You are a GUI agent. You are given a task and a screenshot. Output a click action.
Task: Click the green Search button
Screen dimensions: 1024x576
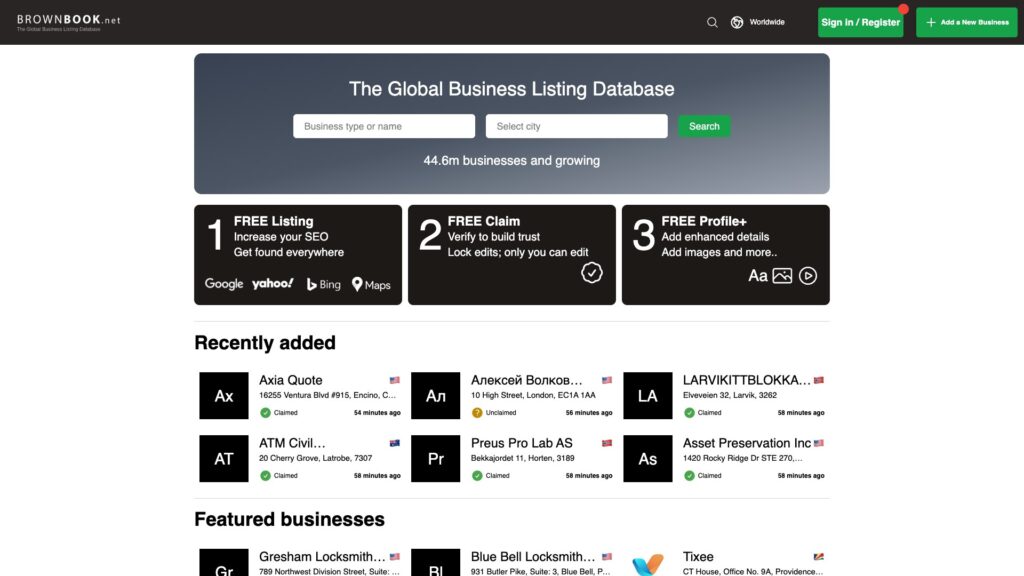pyautogui.click(x=704, y=126)
